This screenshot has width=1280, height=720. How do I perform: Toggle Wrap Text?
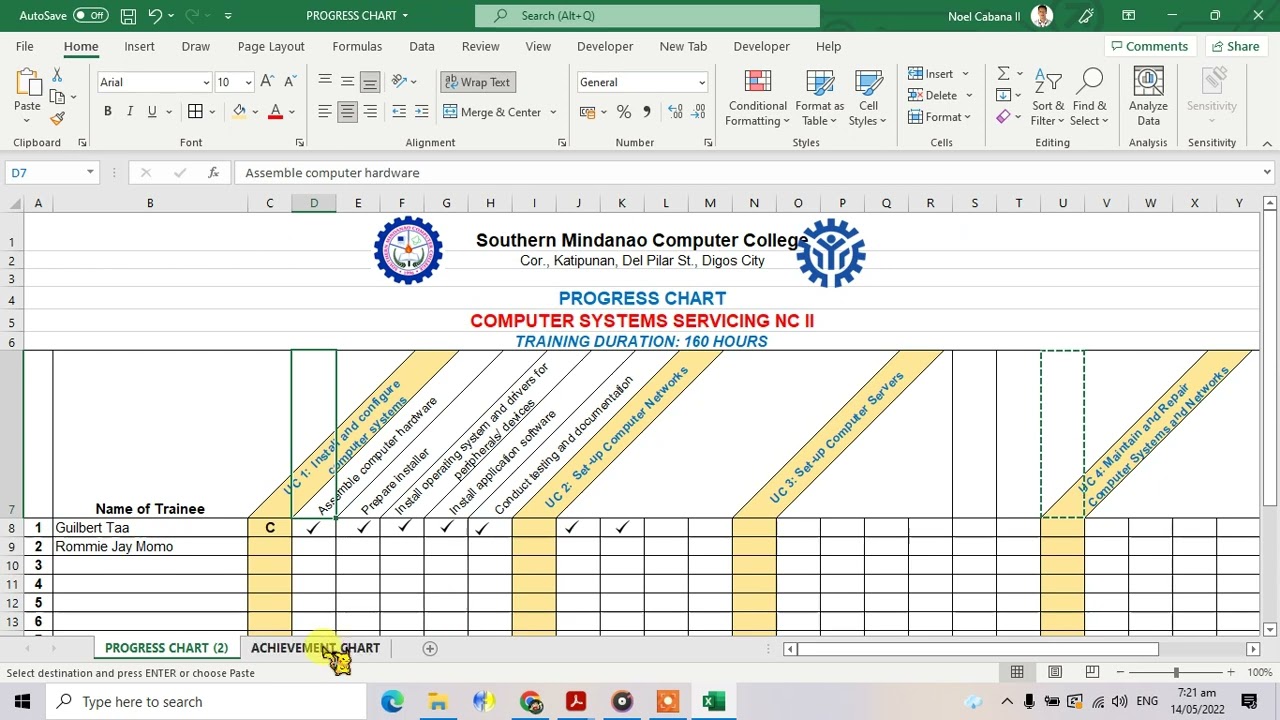coord(478,82)
